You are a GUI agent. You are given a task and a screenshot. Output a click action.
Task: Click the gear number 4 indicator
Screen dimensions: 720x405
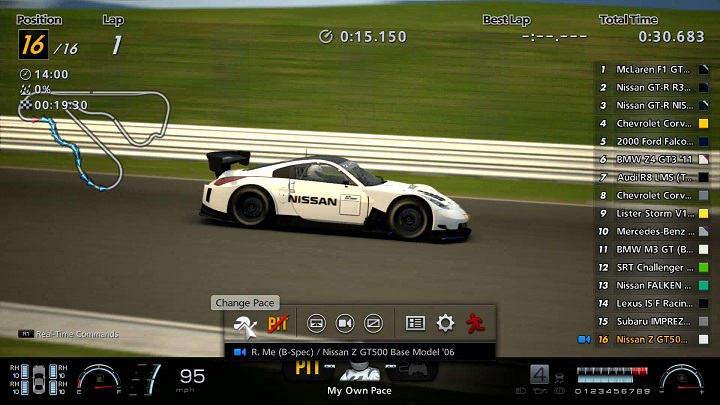pyautogui.click(x=539, y=376)
